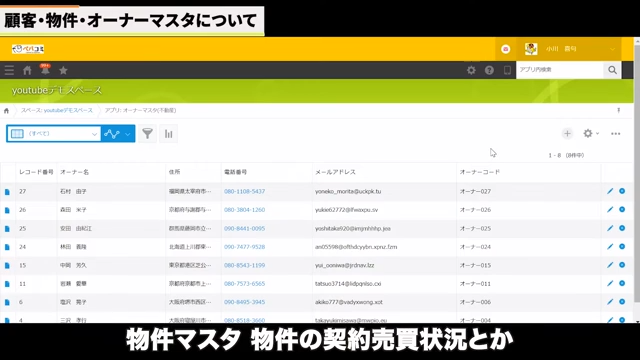Open record 26 detail icon
The image size is (640, 360).
pyautogui.click(x=7, y=210)
